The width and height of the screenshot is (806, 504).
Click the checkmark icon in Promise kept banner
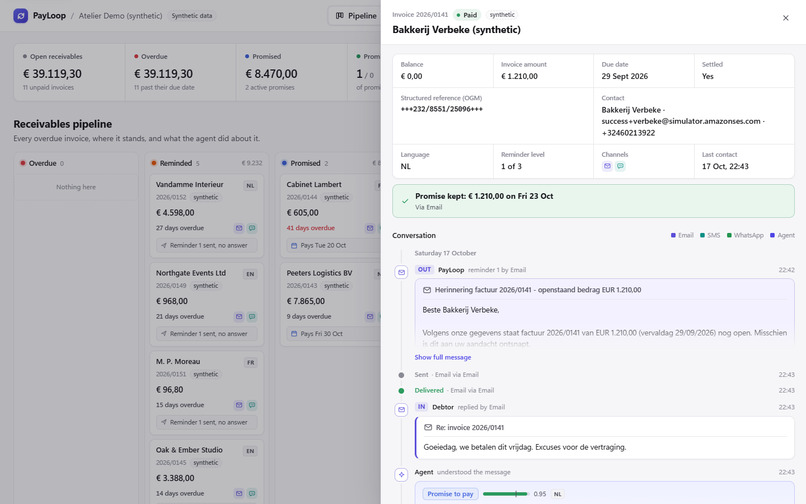pos(405,201)
